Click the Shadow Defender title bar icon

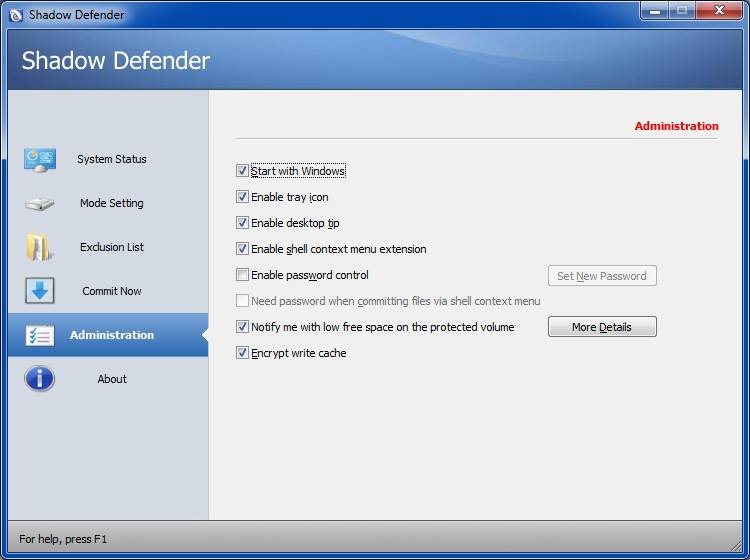(16, 15)
